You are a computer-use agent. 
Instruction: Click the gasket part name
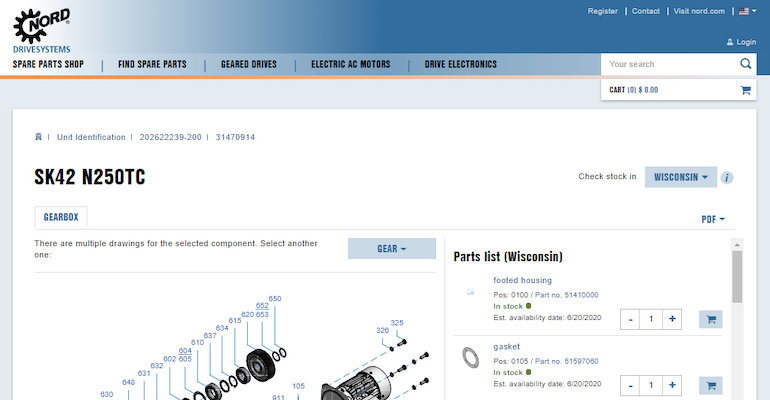(x=506, y=347)
